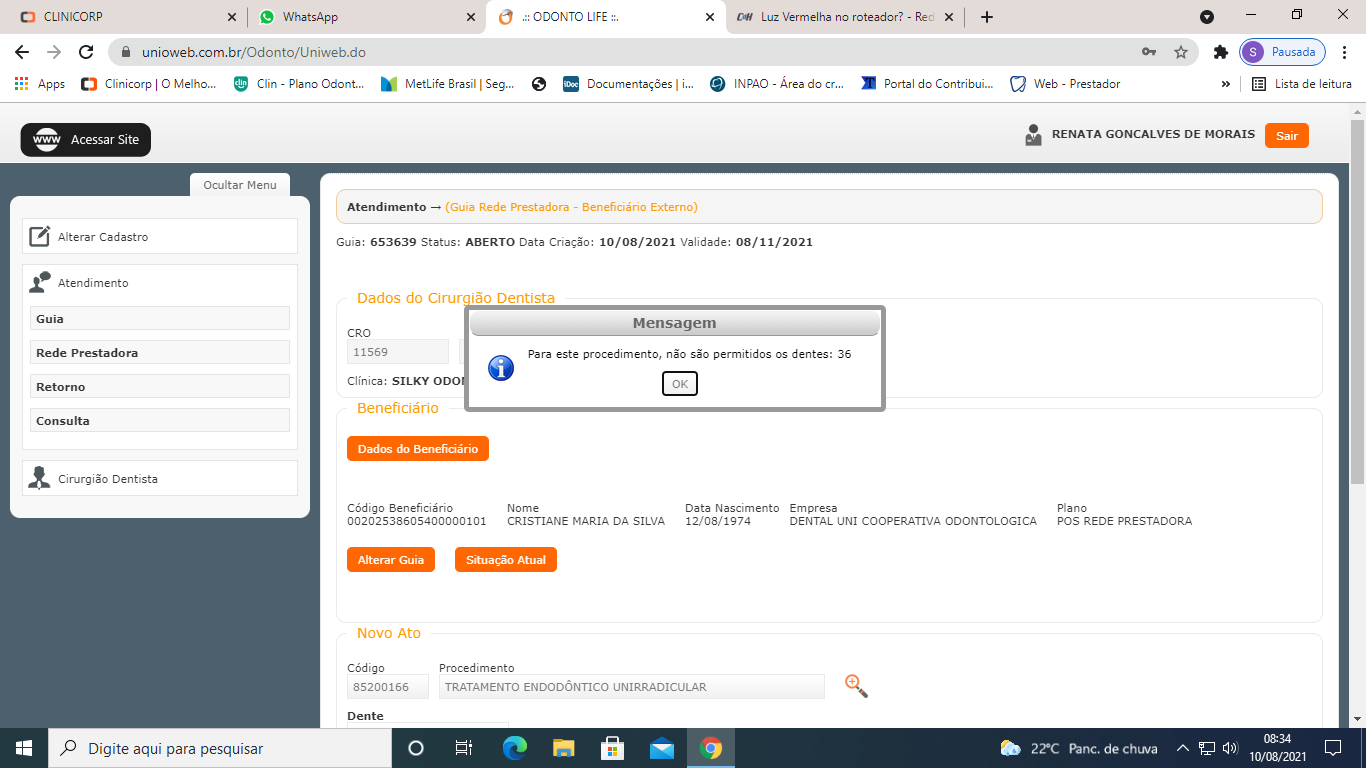
Task: Click the user profile icon beside Renata
Action: (x=1034, y=135)
